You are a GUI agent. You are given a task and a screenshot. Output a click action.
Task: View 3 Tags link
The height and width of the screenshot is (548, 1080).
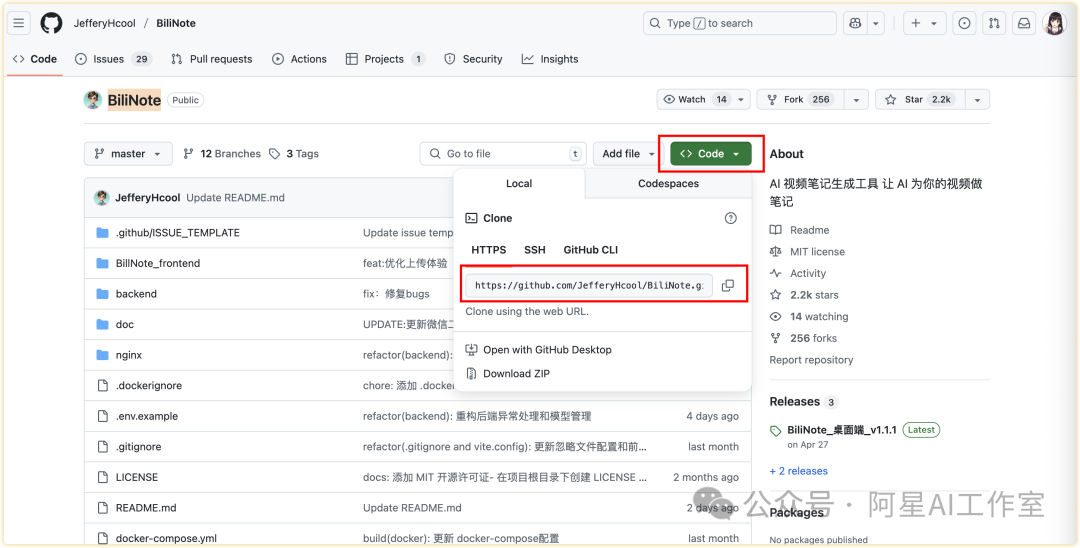pos(294,154)
